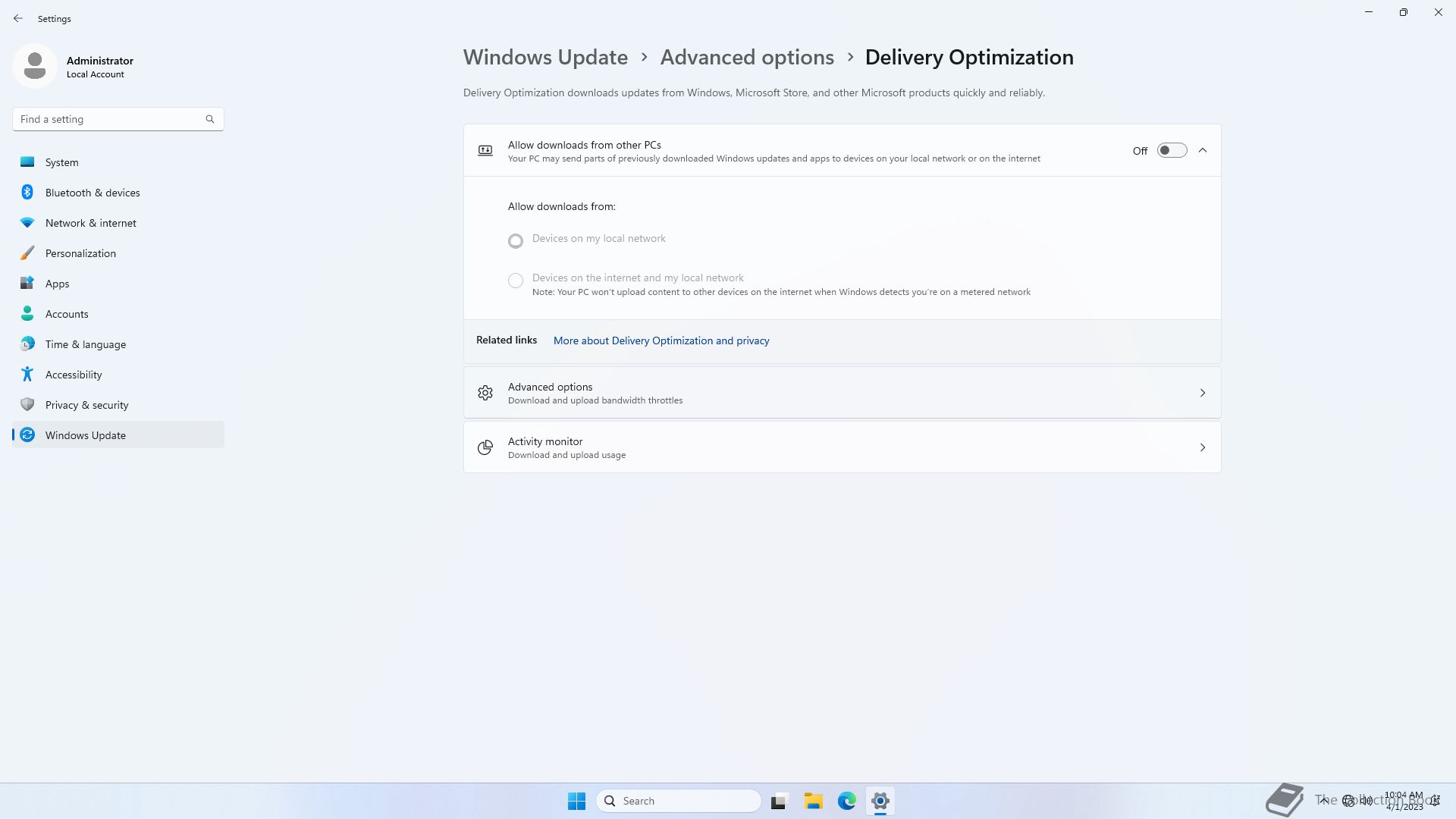Viewport: 1456px width, 819px height.
Task: Collapse the Allow downloads section chevron
Action: (x=1203, y=150)
